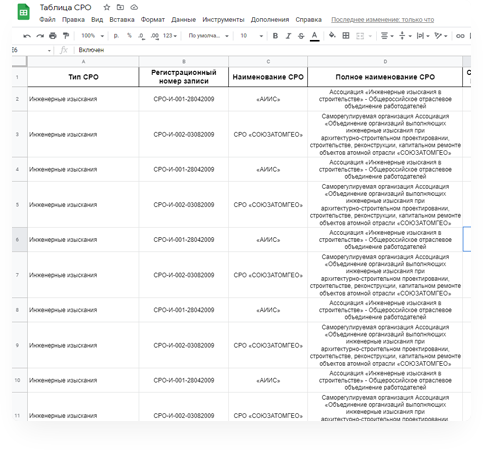Expand the name box dropdown arrow
483x450 pixels.
point(49,50)
